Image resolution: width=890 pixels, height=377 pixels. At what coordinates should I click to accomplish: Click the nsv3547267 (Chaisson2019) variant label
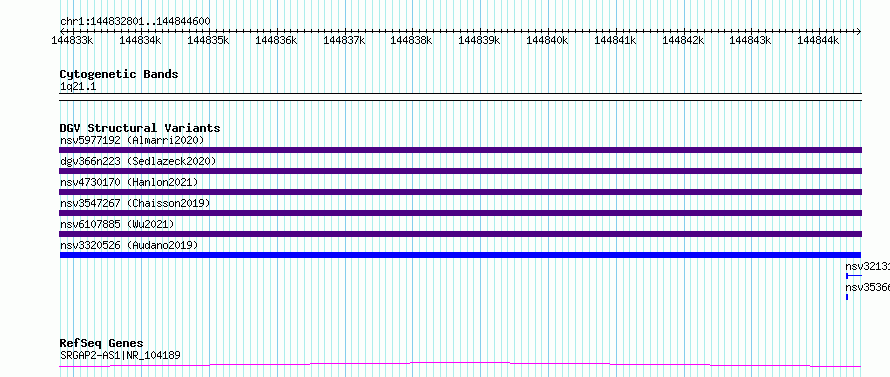pyautogui.click(x=135, y=203)
